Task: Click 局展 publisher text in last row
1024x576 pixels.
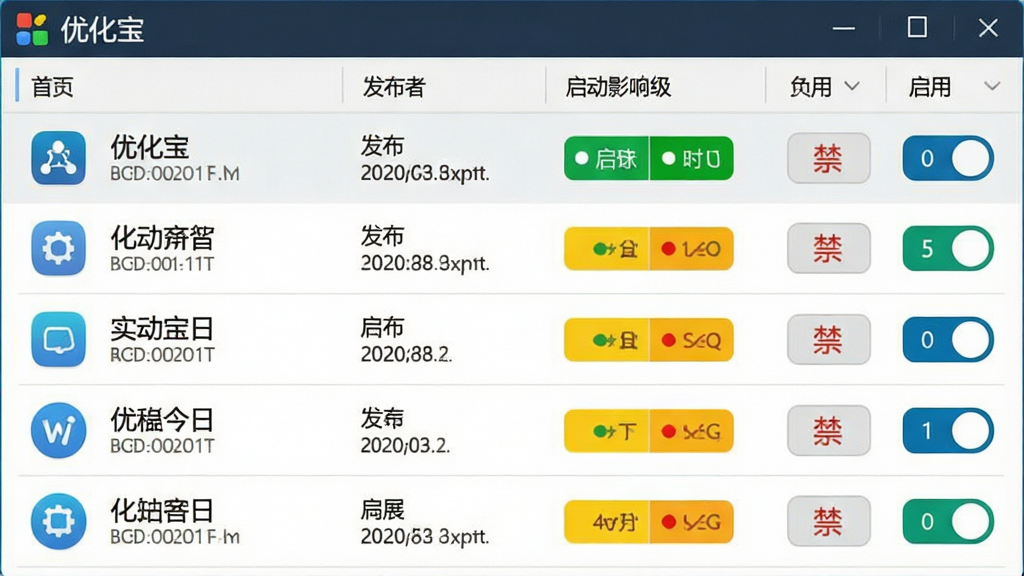Action: [383, 509]
